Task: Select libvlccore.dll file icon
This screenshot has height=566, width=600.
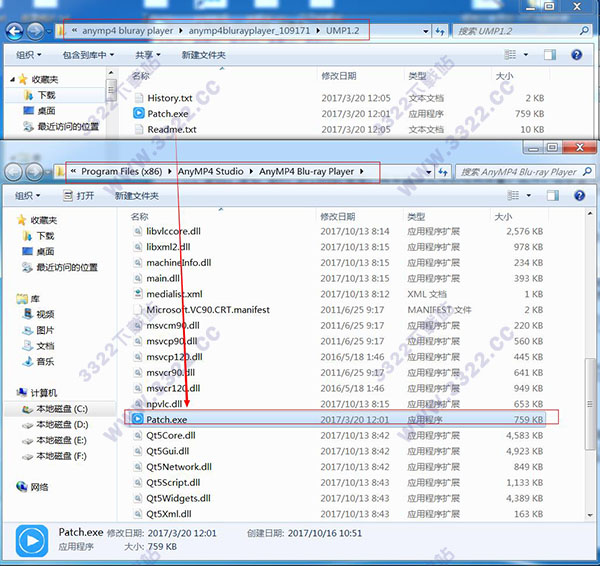Action: (x=137, y=231)
